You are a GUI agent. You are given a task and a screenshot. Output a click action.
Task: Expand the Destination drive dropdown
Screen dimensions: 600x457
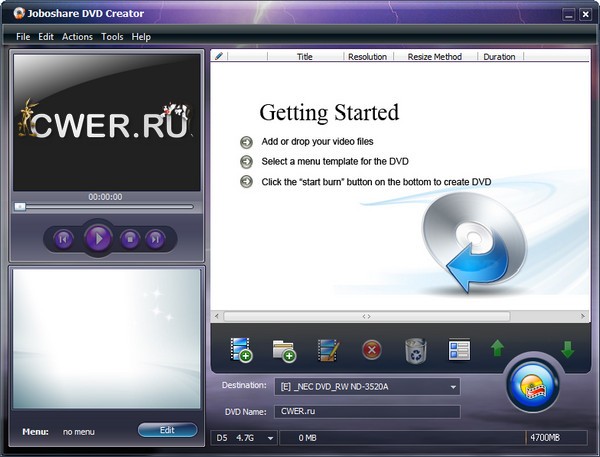[x=453, y=386]
